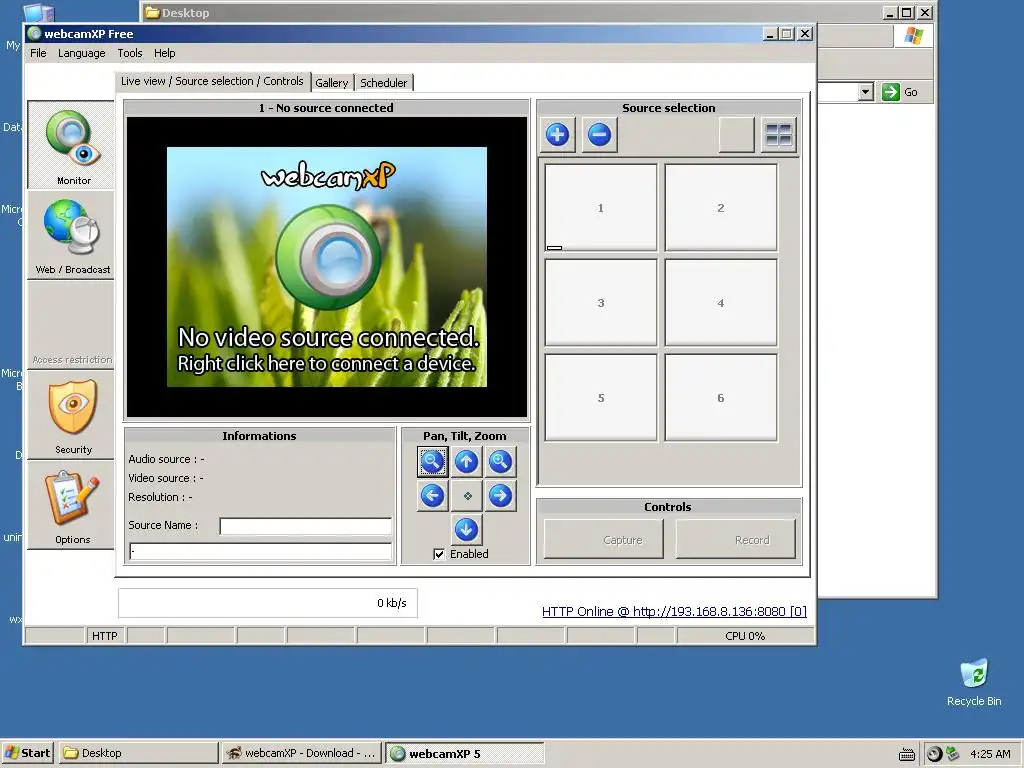
Task: Open the Language menu
Action: point(82,53)
